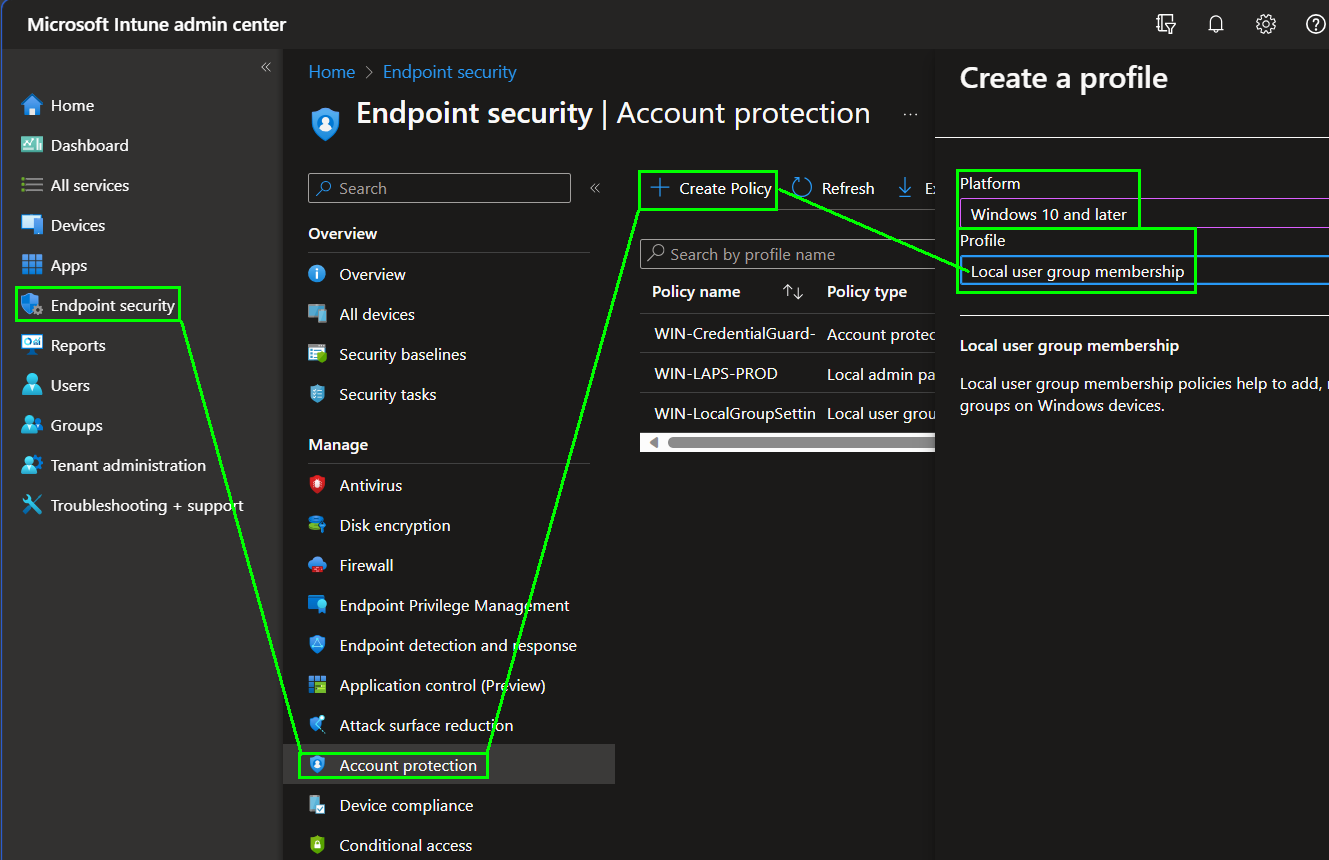Click the Endpoint Privilege Management icon
Viewport: 1329px width, 860px height.
(x=318, y=605)
